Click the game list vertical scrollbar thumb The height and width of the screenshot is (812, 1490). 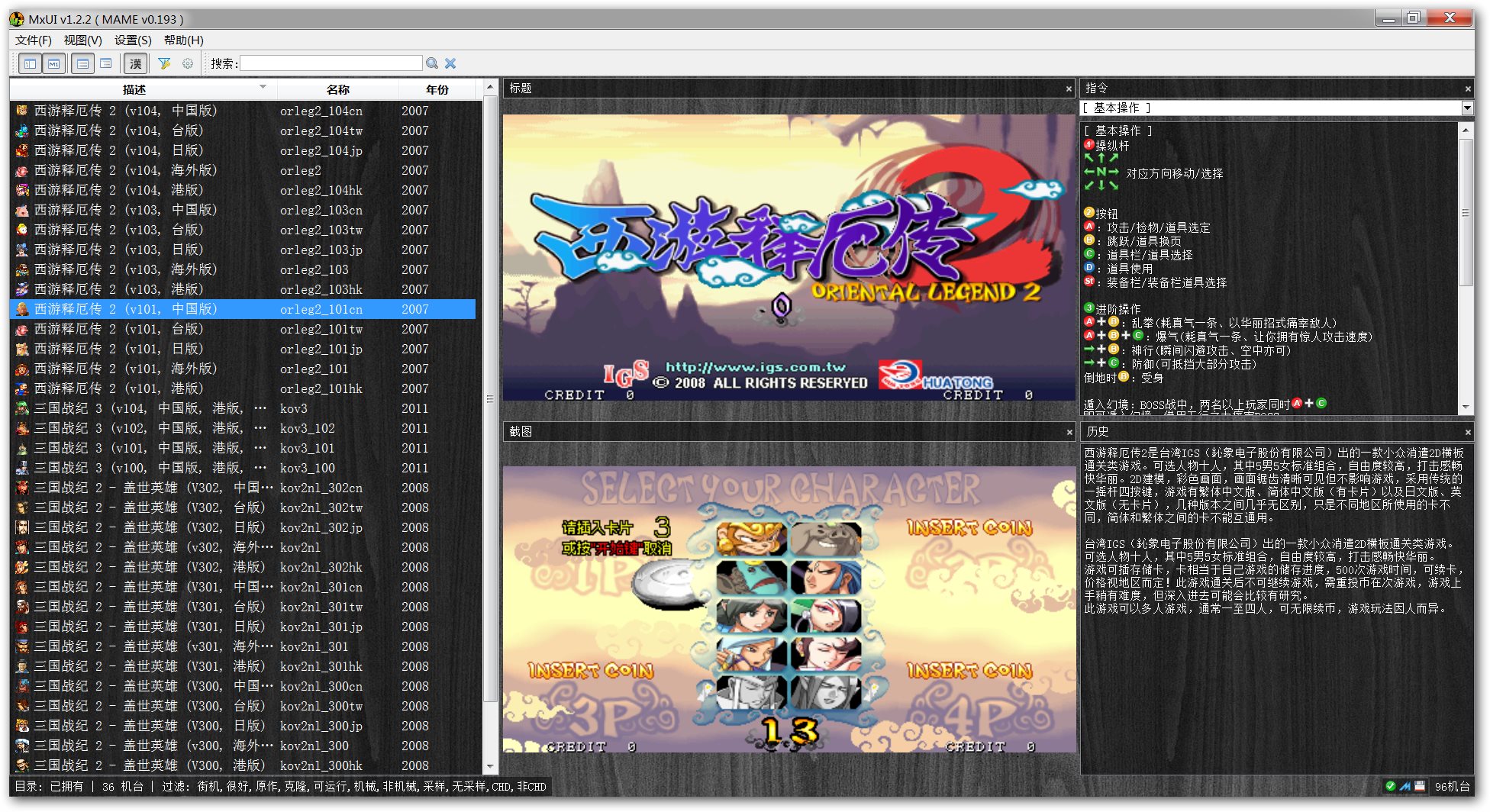(491, 399)
